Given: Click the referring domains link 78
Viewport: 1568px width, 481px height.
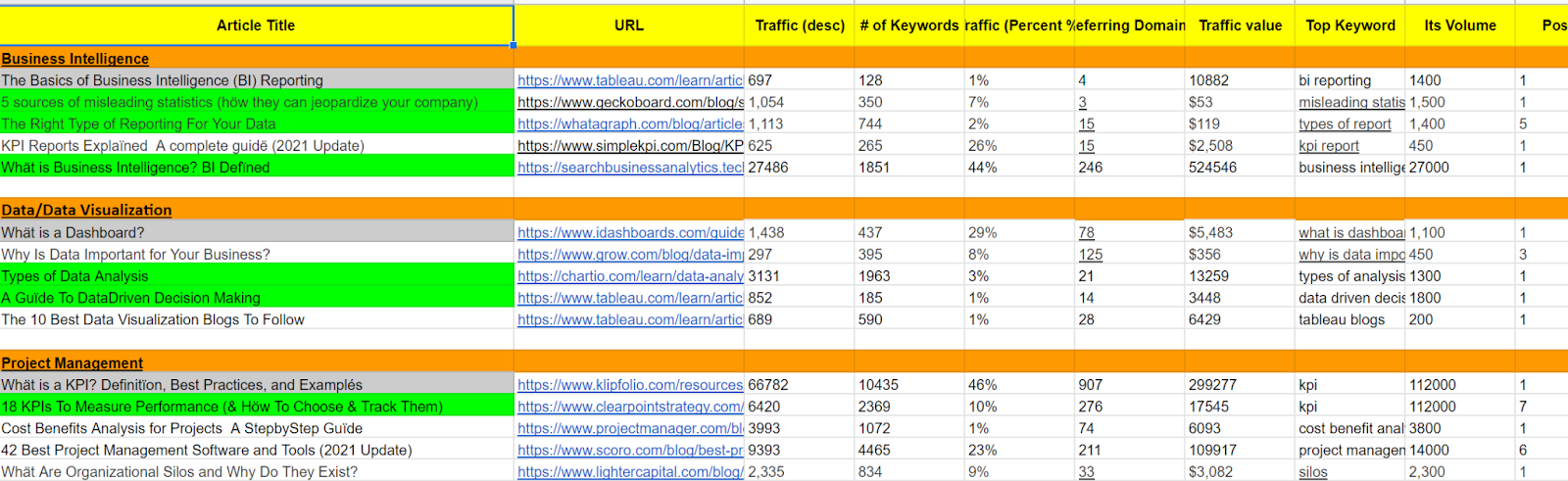Looking at the screenshot, I should click(x=1086, y=232).
